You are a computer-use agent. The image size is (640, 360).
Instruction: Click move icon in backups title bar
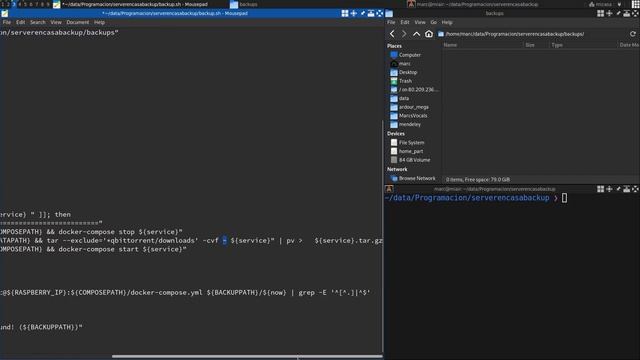click(609, 13)
